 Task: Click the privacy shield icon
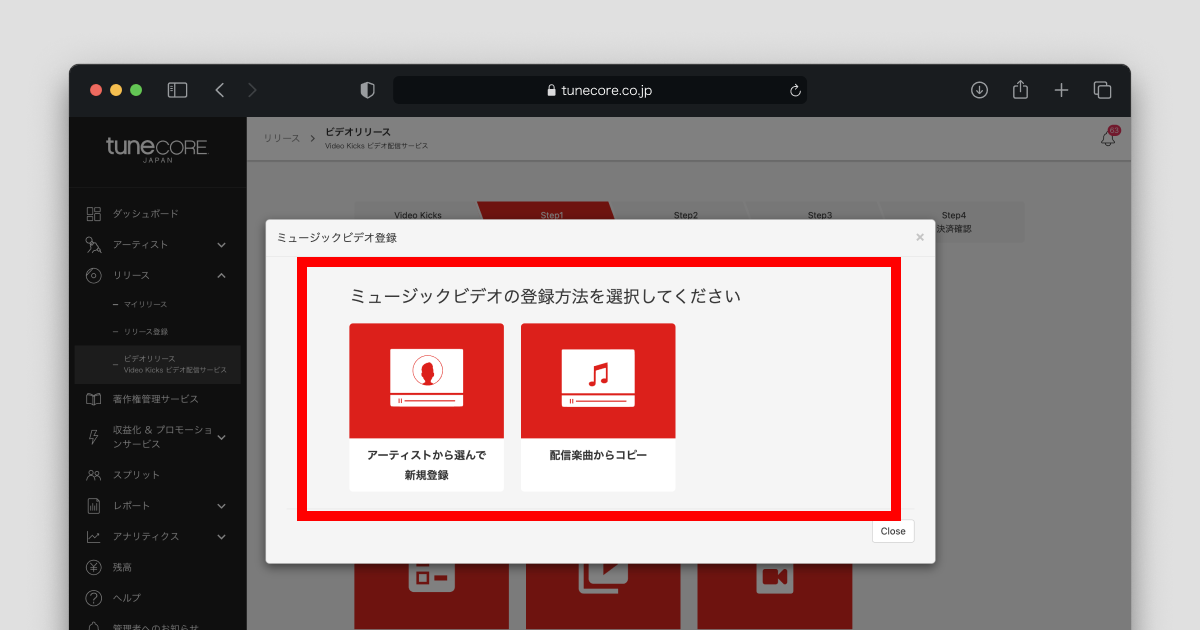point(367,90)
